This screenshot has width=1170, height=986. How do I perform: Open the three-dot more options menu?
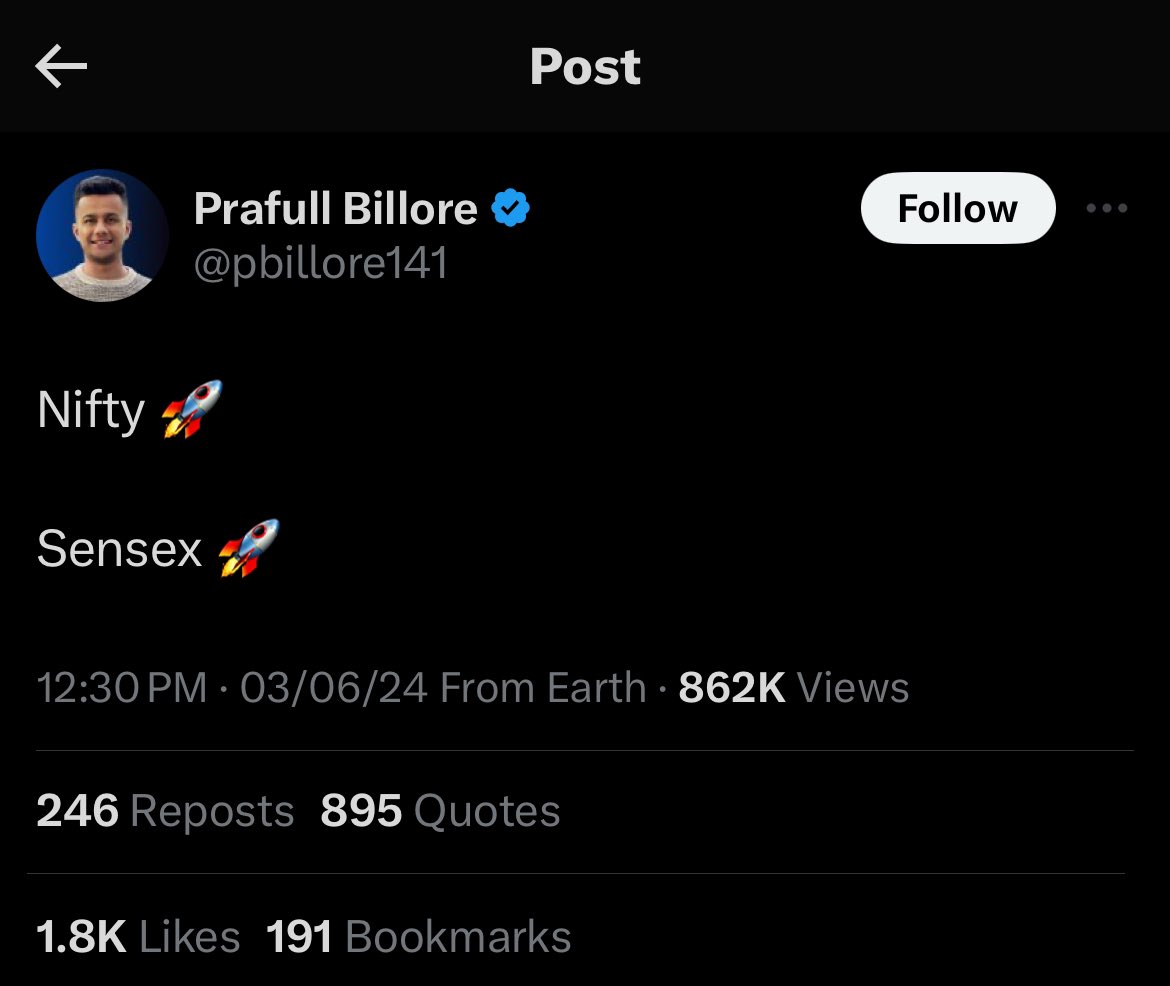1107,208
